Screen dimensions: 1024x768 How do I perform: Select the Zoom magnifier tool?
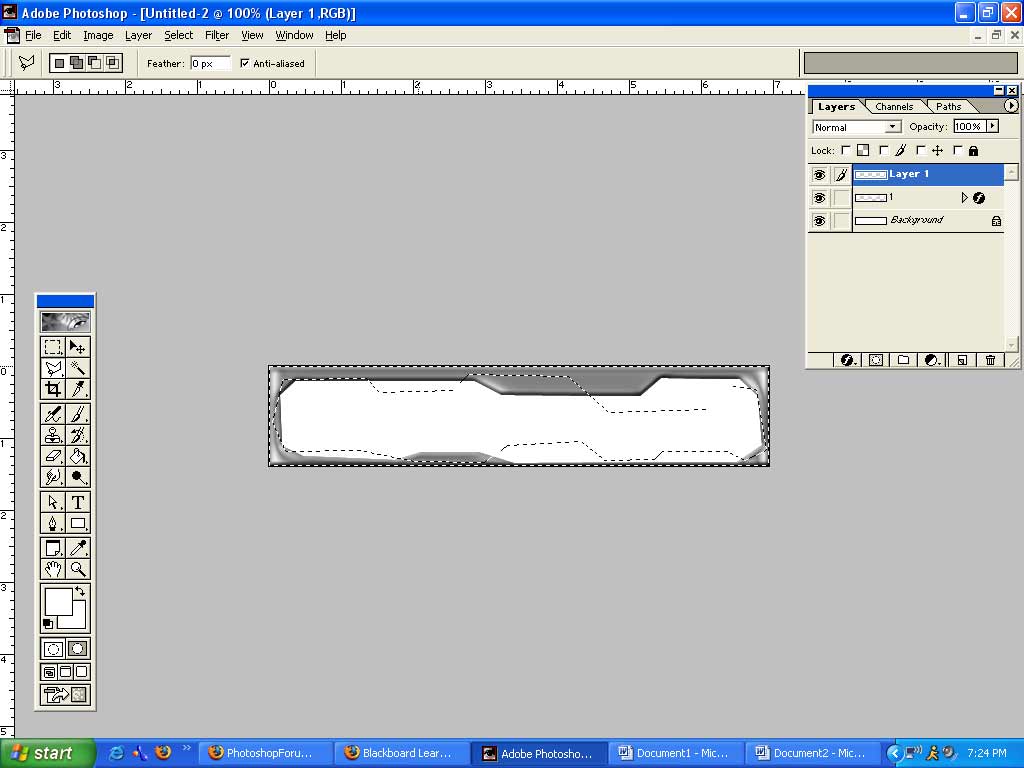78,569
